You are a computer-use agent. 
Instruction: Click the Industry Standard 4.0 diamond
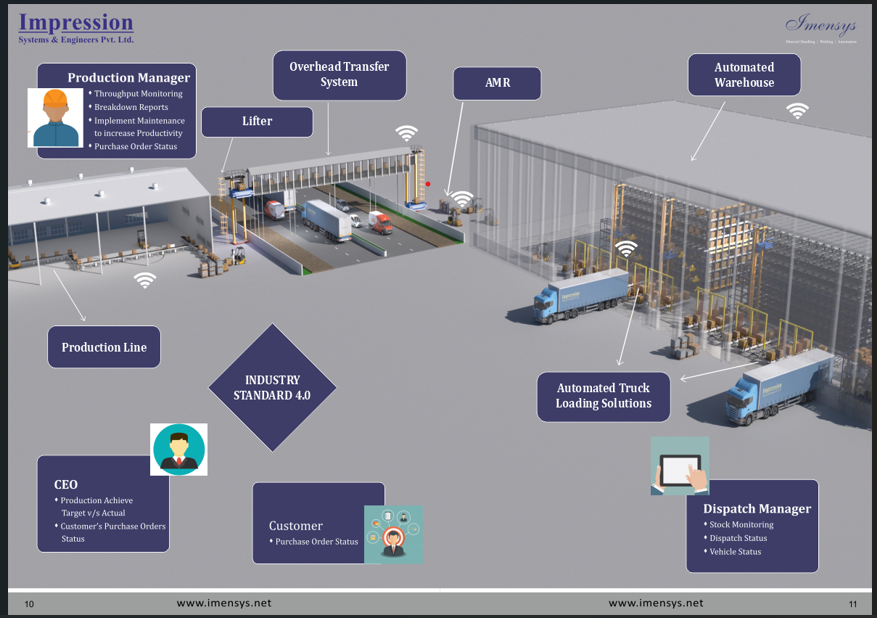[x=272, y=388]
